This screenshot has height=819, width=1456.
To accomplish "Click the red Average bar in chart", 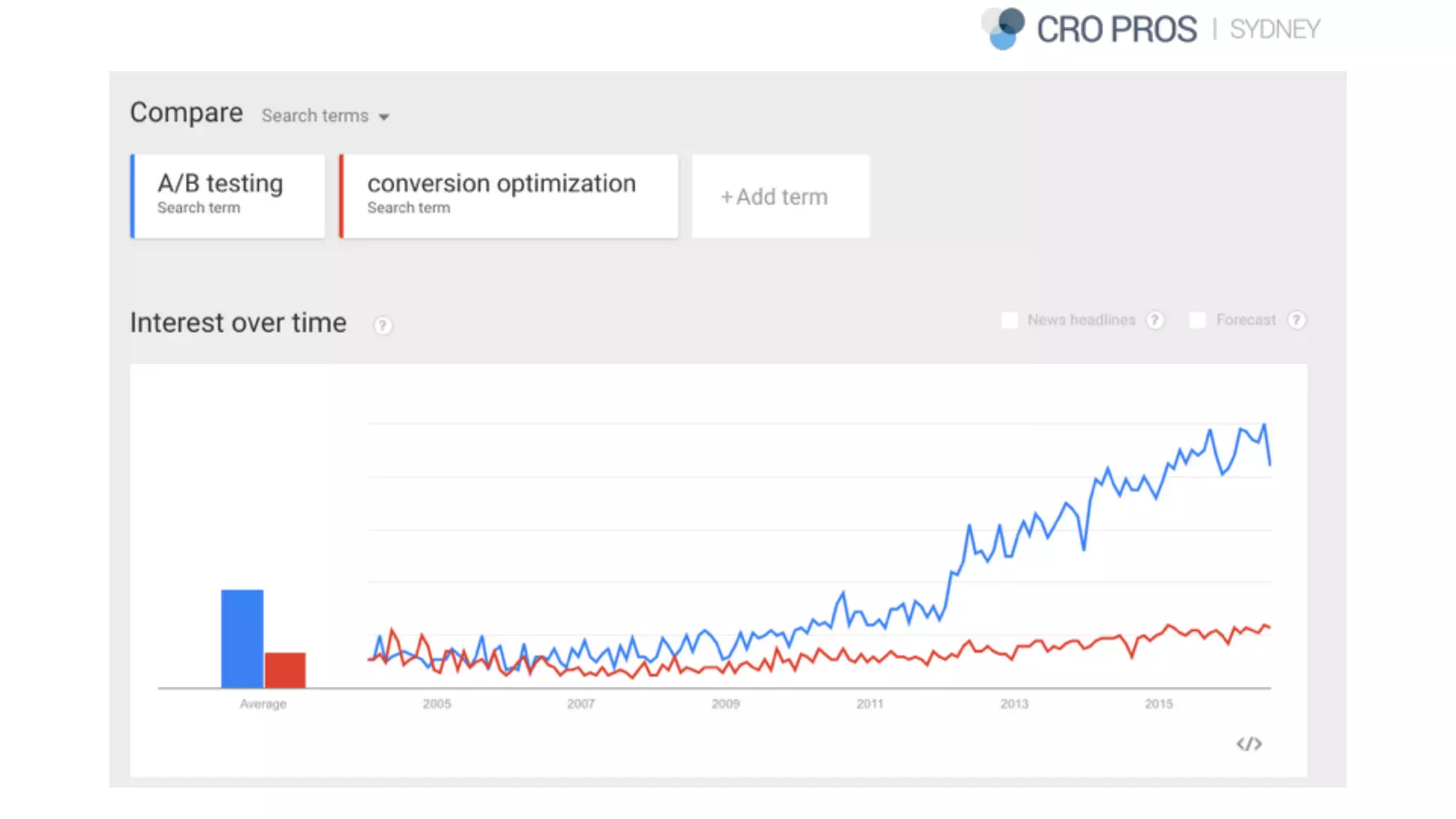I will pyautogui.click(x=285, y=670).
